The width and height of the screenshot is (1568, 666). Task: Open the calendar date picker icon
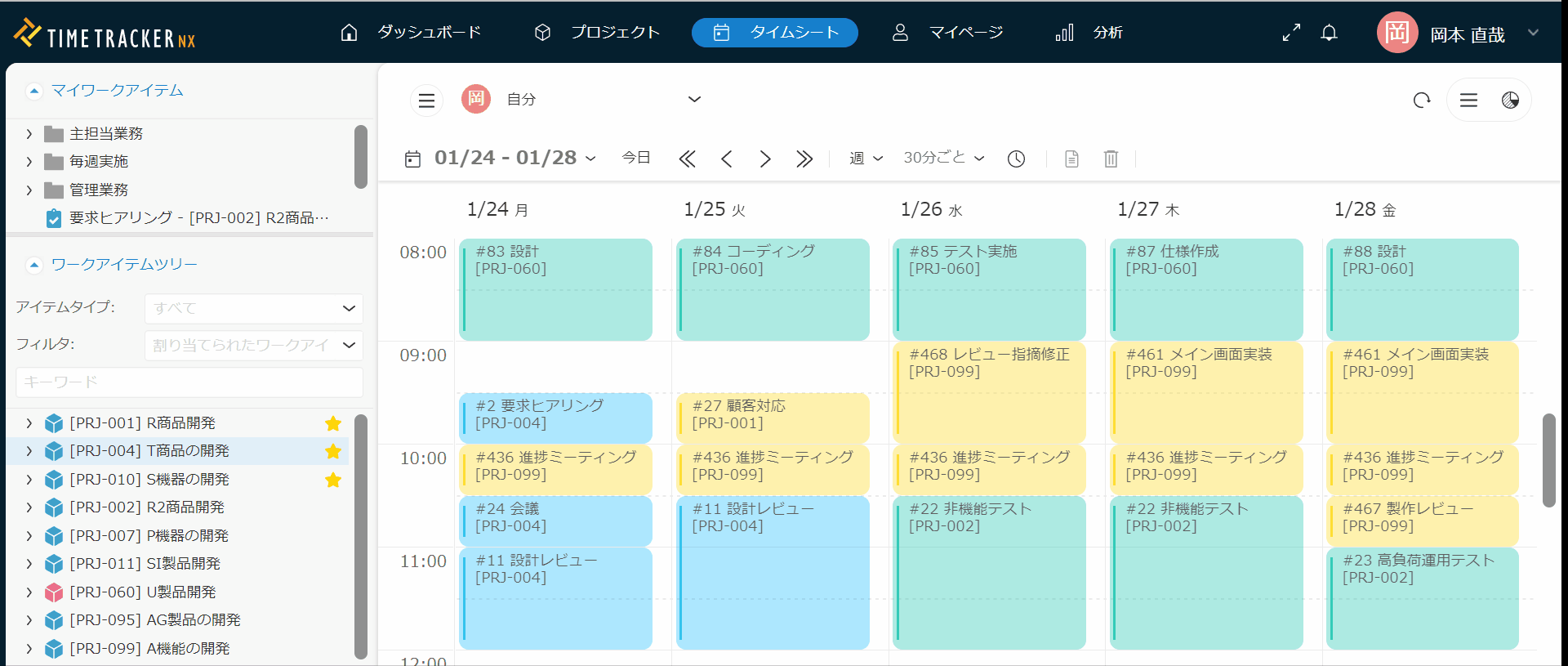(x=413, y=159)
